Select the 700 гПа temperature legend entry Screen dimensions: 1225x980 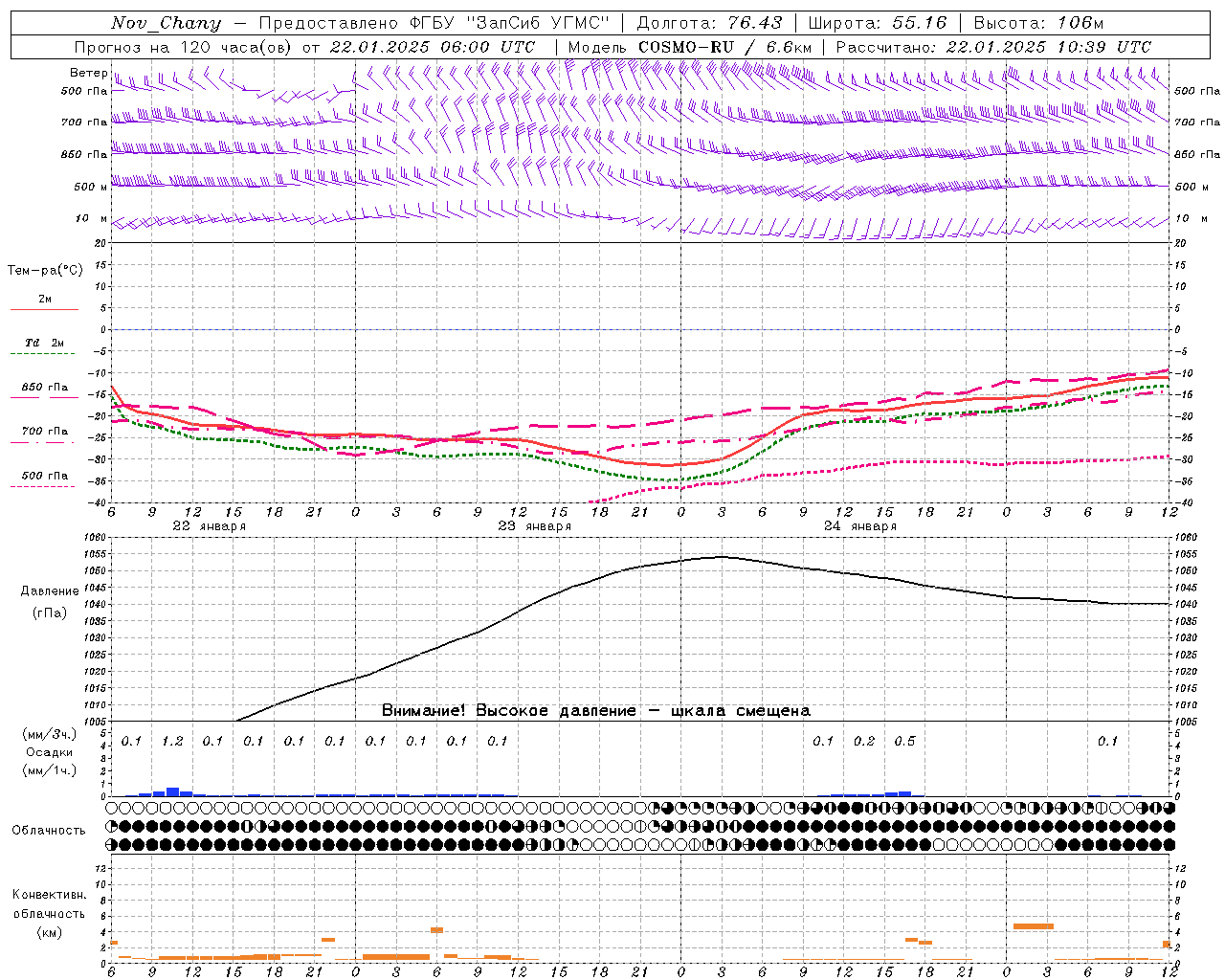coord(45,432)
